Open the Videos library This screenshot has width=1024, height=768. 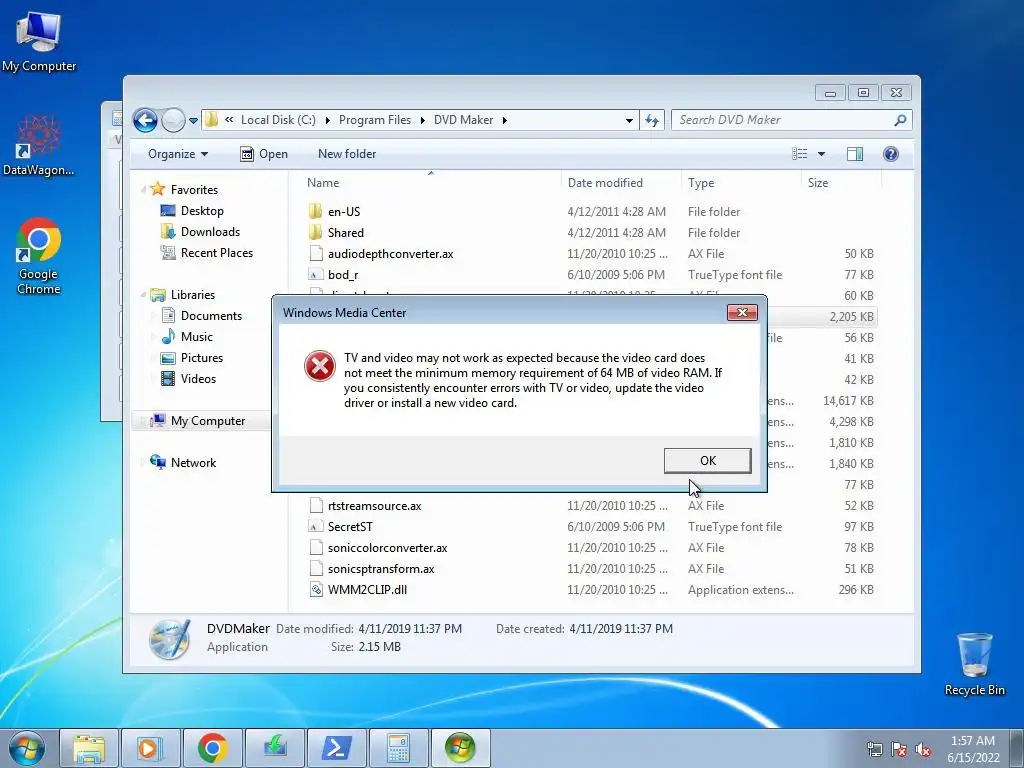pyautogui.click(x=198, y=379)
